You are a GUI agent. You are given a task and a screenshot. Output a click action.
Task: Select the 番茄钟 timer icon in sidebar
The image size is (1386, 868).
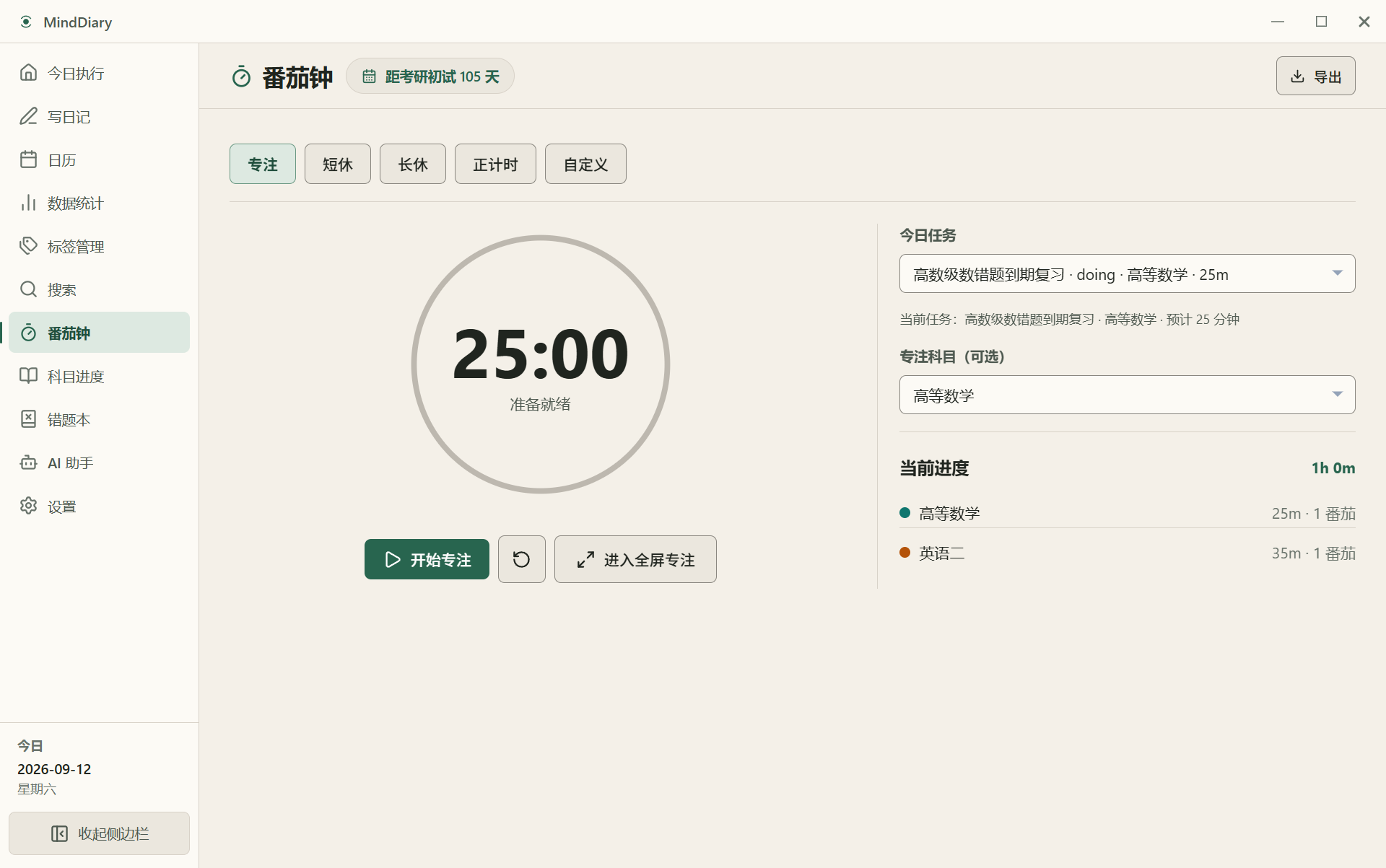tap(28, 333)
